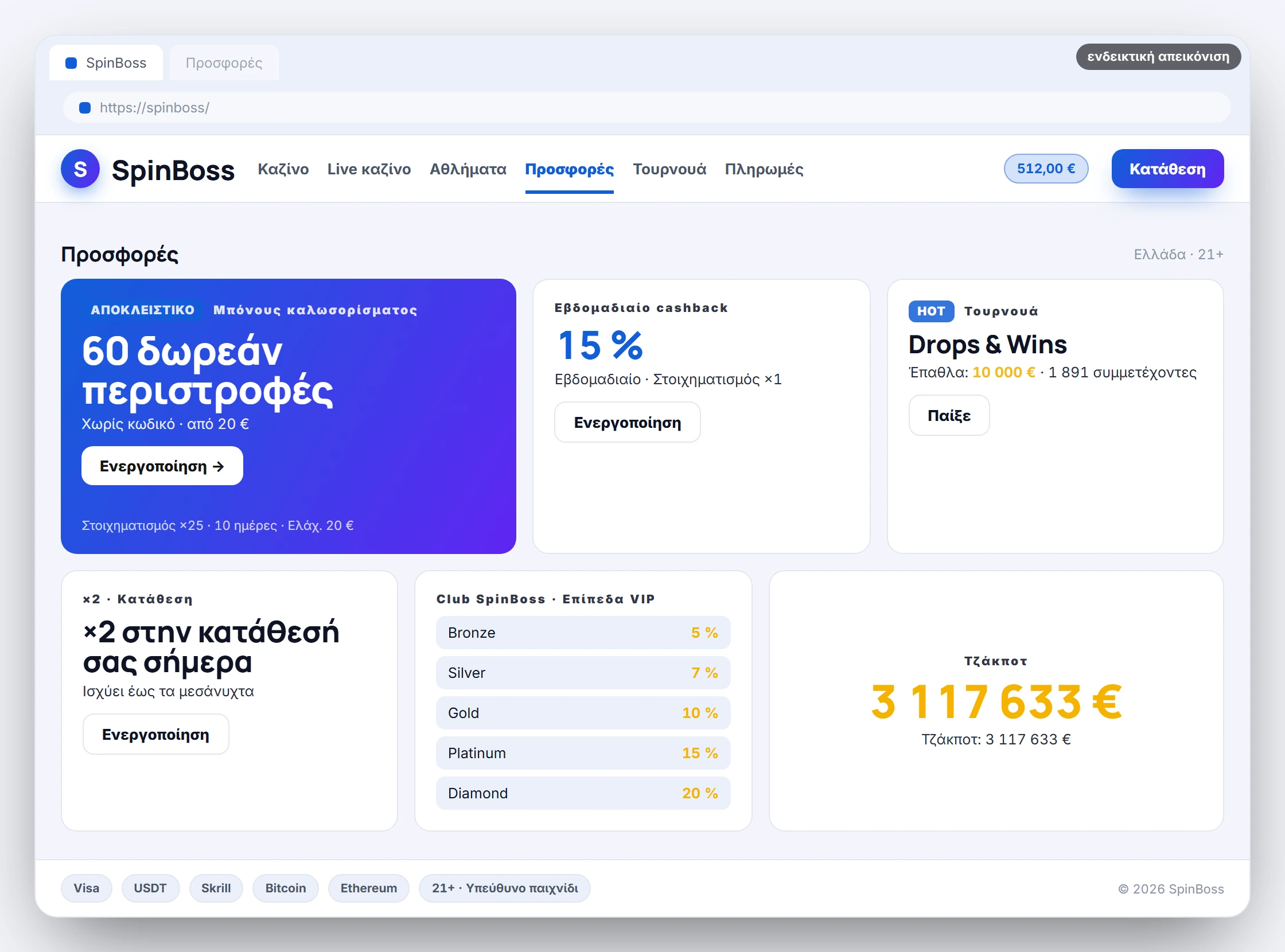Screen dimensions: 1285x952
Task: Click the ΑΠΟΚΛΕΙΣΤΙΚΟ badge on welcome bonus
Action: click(x=142, y=310)
